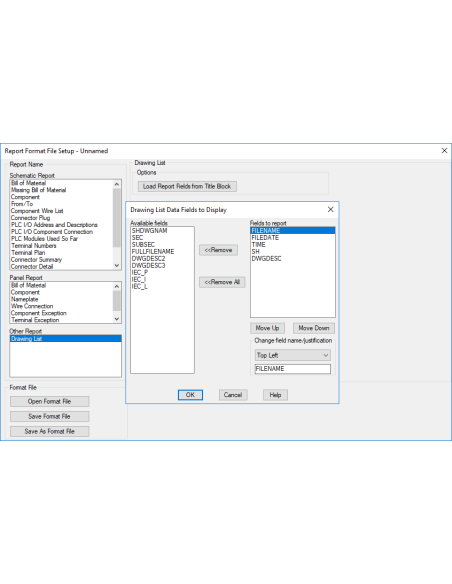Select Panel Report Bill of Material
The image size is (452, 584).
61,285
